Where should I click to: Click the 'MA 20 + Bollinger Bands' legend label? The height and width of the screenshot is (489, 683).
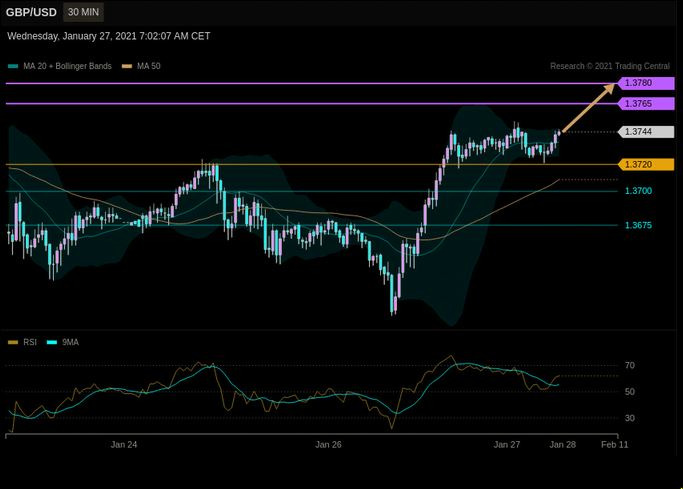(68, 66)
